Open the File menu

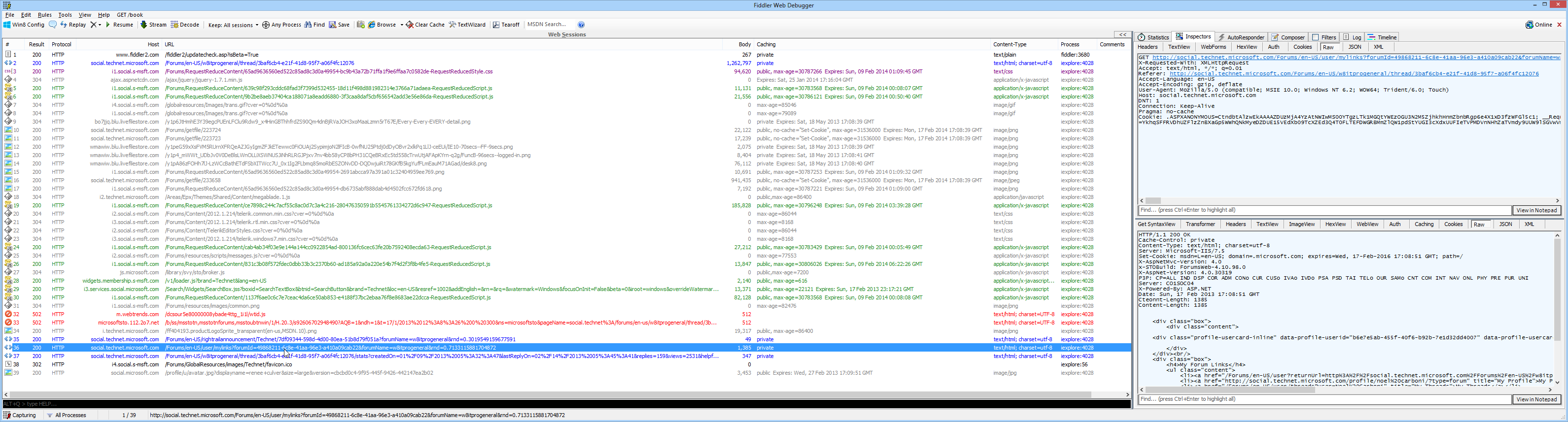10,15
